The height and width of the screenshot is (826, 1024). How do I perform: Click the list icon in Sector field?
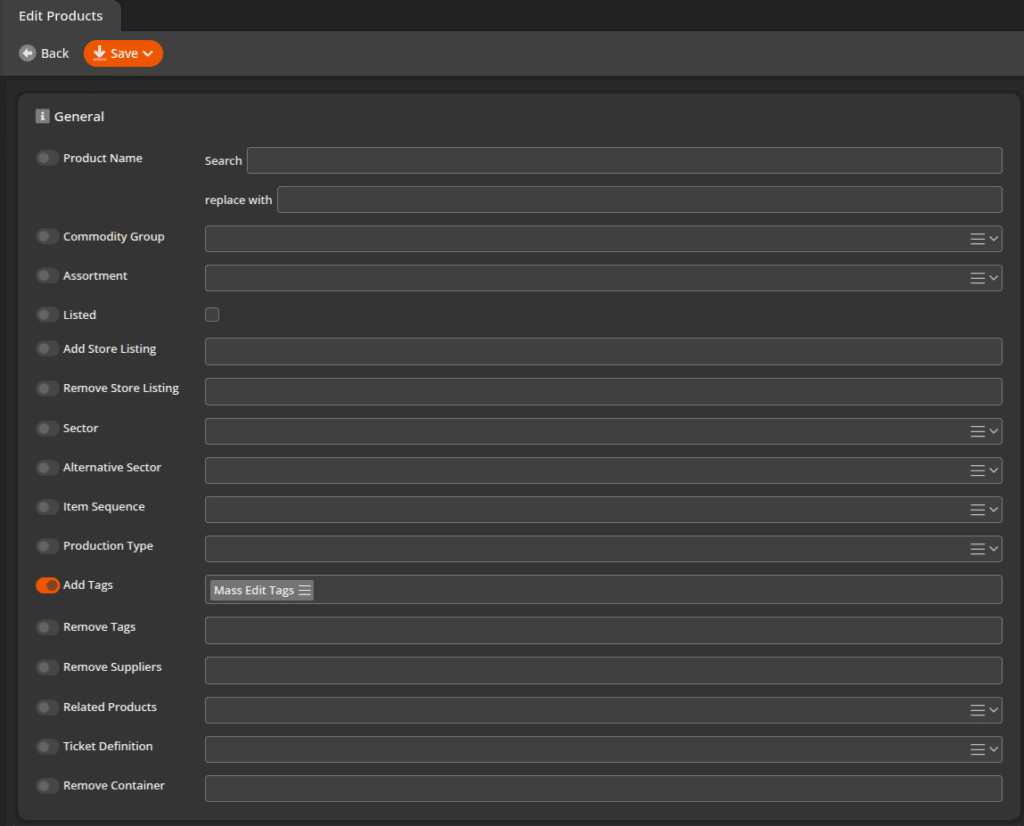pyautogui.click(x=977, y=431)
